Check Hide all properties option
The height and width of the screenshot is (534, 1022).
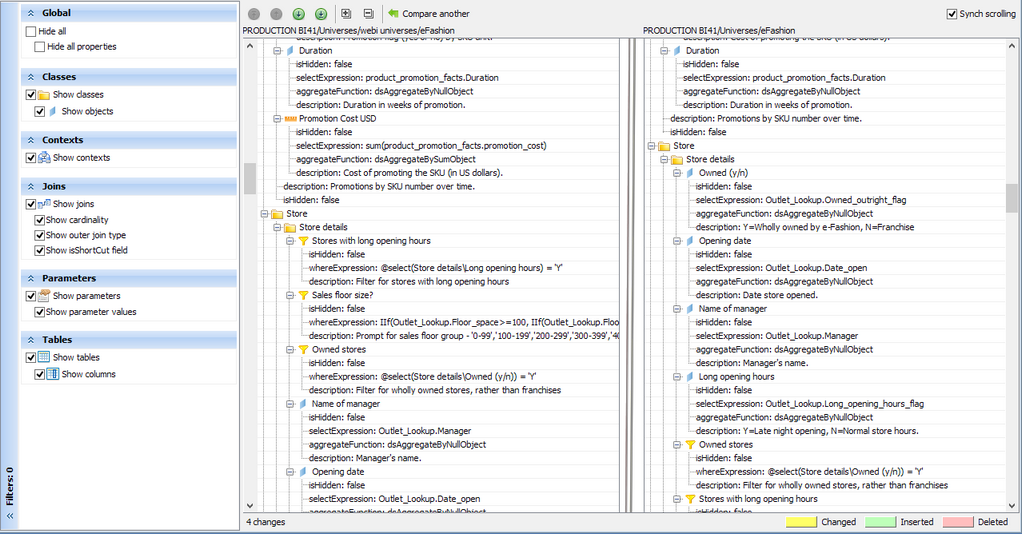(x=40, y=47)
